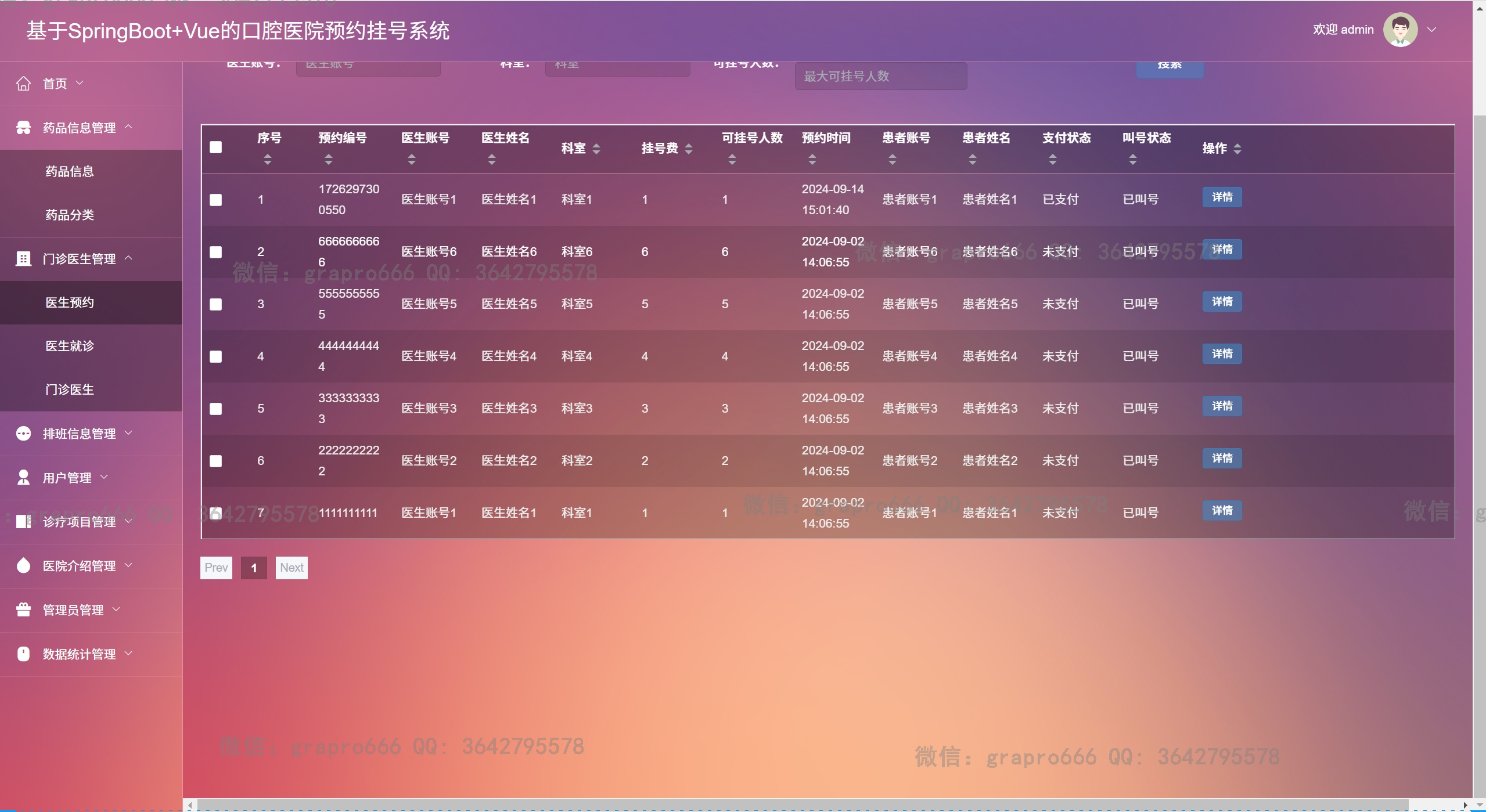Click the 药品信息管理 car icon
1486x812 pixels.
[x=23, y=128]
